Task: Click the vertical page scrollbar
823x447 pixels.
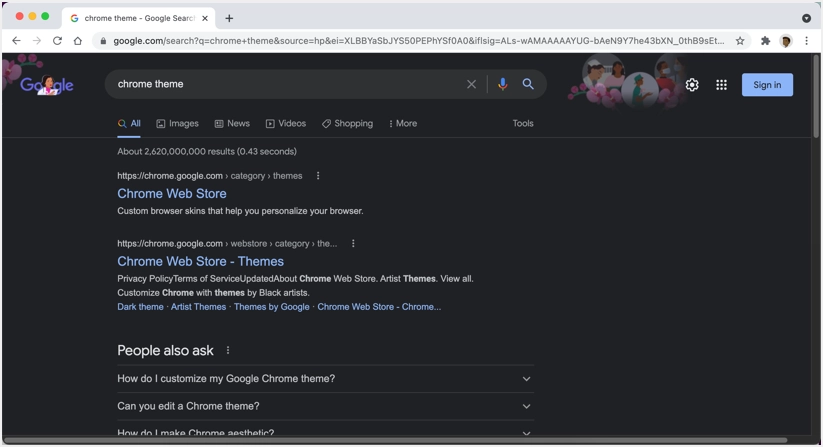Action: [x=816, y=97]
